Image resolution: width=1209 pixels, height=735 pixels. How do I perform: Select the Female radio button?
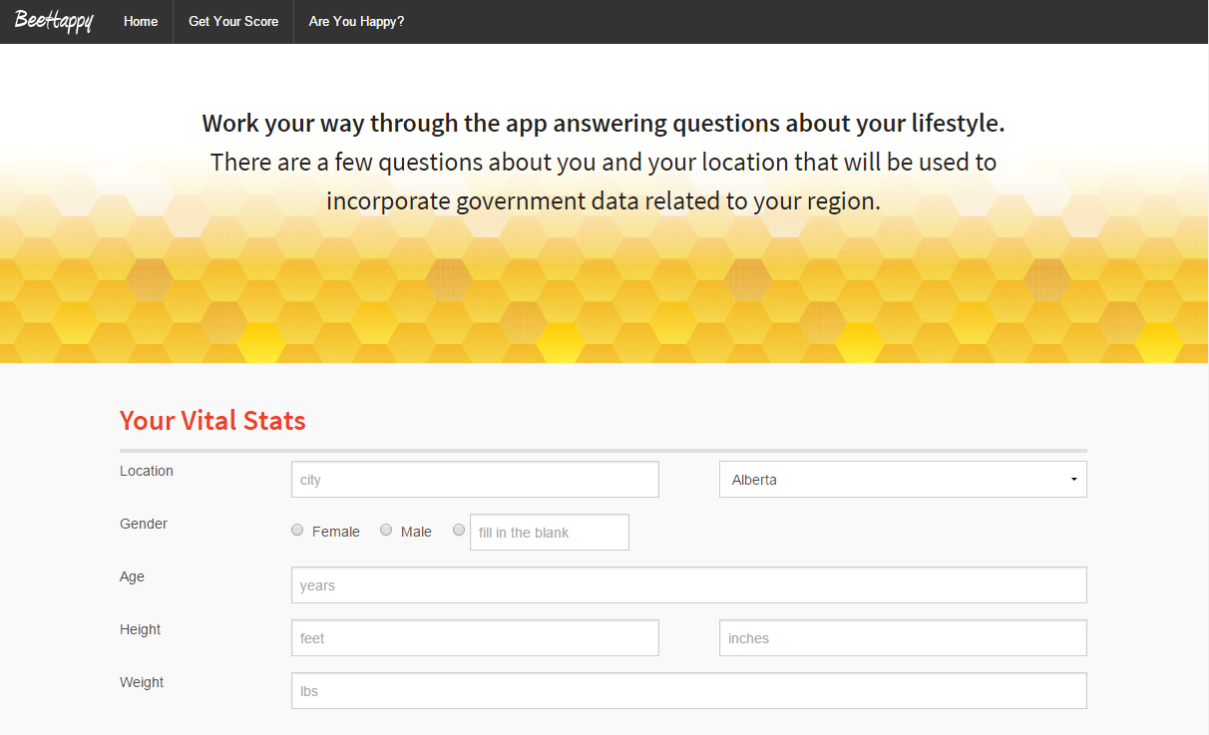coord(297,530)
